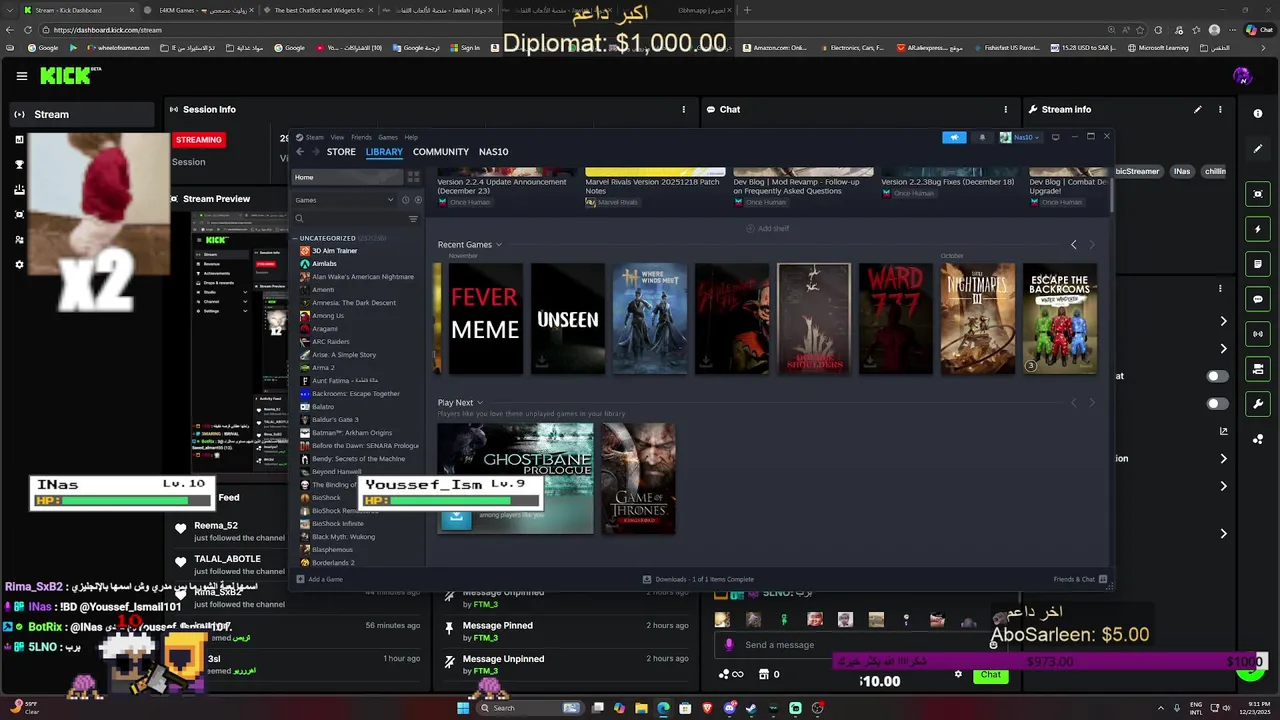This screenshot has height=720, width=1280.
Task: Open the broadcast signal icon in Kick sidebar
Action: (x=1258, y=334)
